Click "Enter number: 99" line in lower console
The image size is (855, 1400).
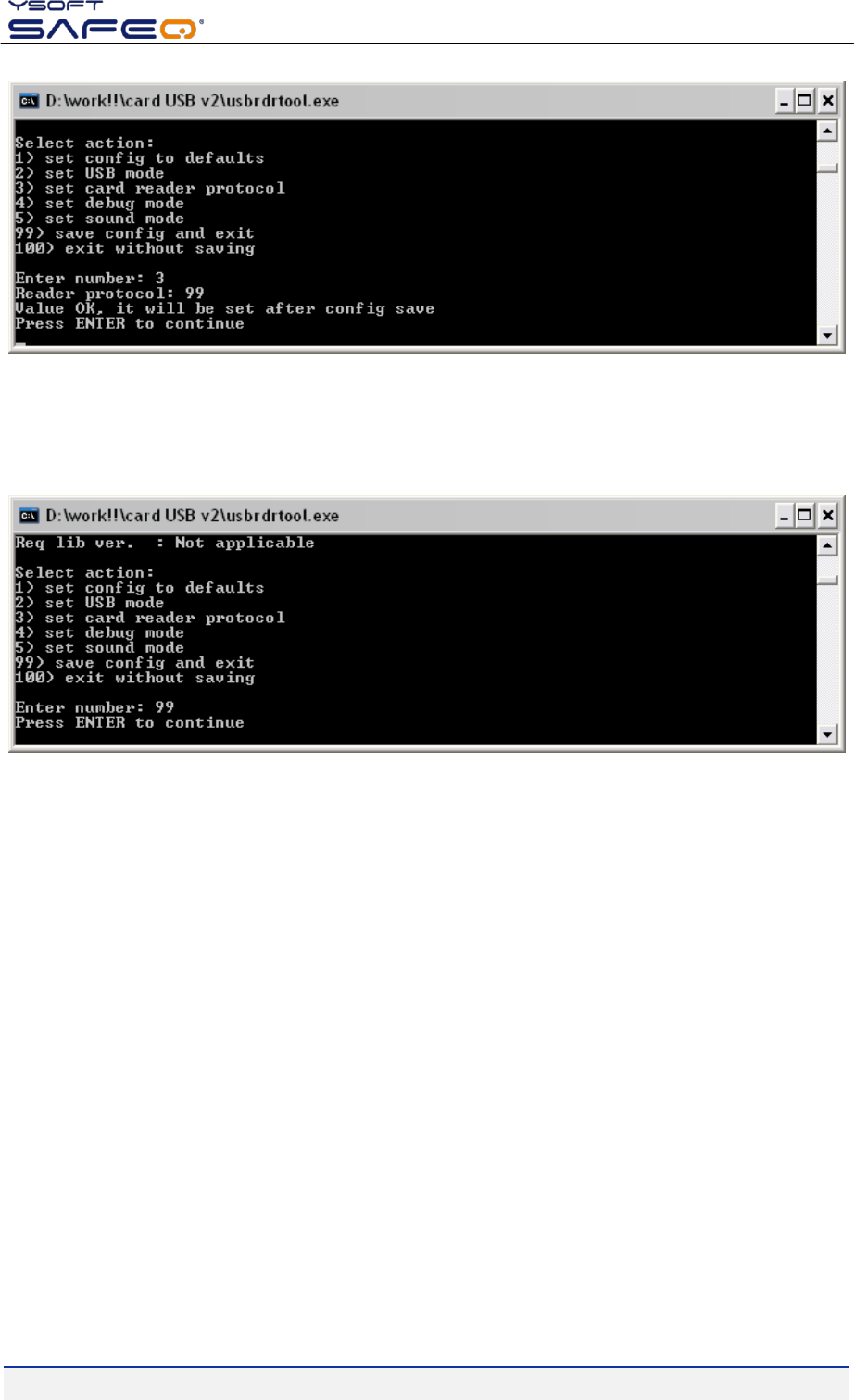(x=94, y=707)
